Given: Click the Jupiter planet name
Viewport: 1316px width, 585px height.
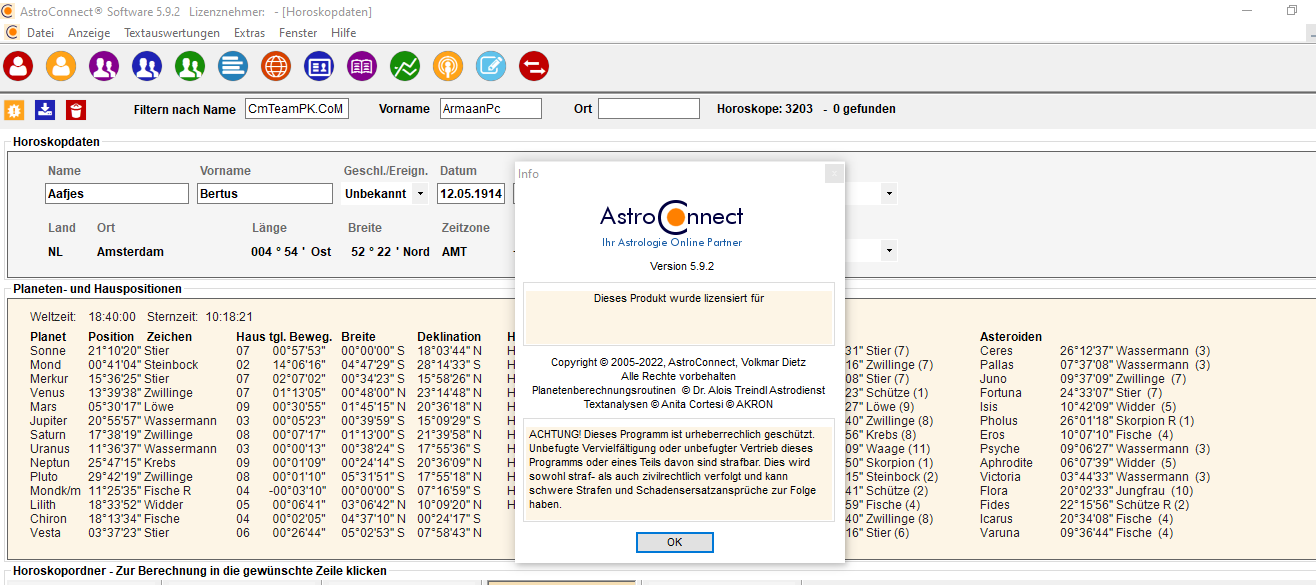Looking at the screenshot, I should 48,421.
